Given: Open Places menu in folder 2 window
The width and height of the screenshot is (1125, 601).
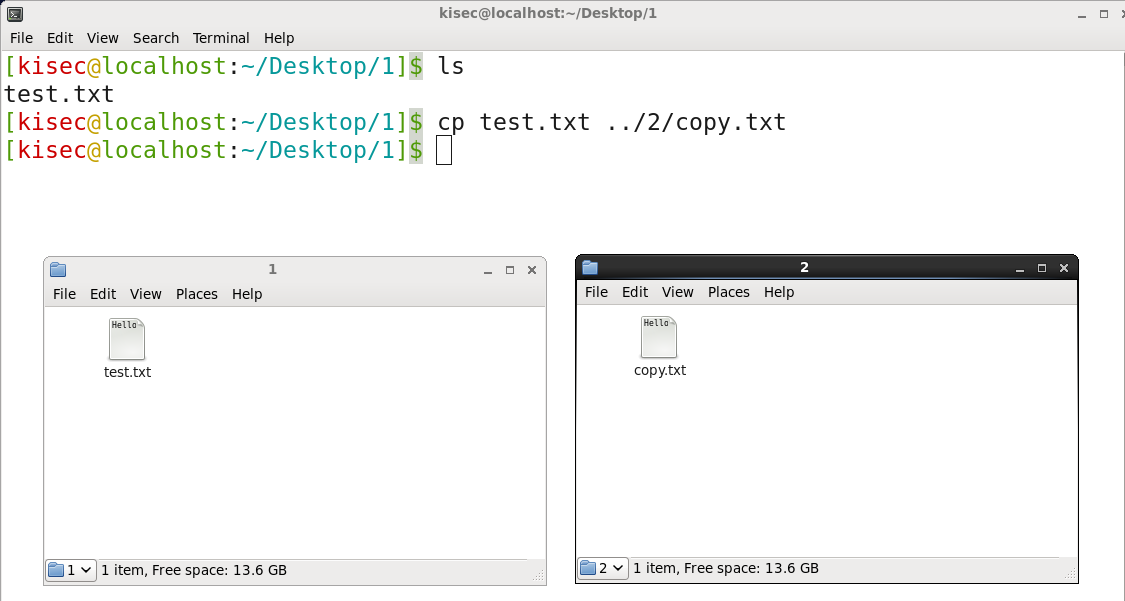Looking at the screenshot, I should (729, 292).
